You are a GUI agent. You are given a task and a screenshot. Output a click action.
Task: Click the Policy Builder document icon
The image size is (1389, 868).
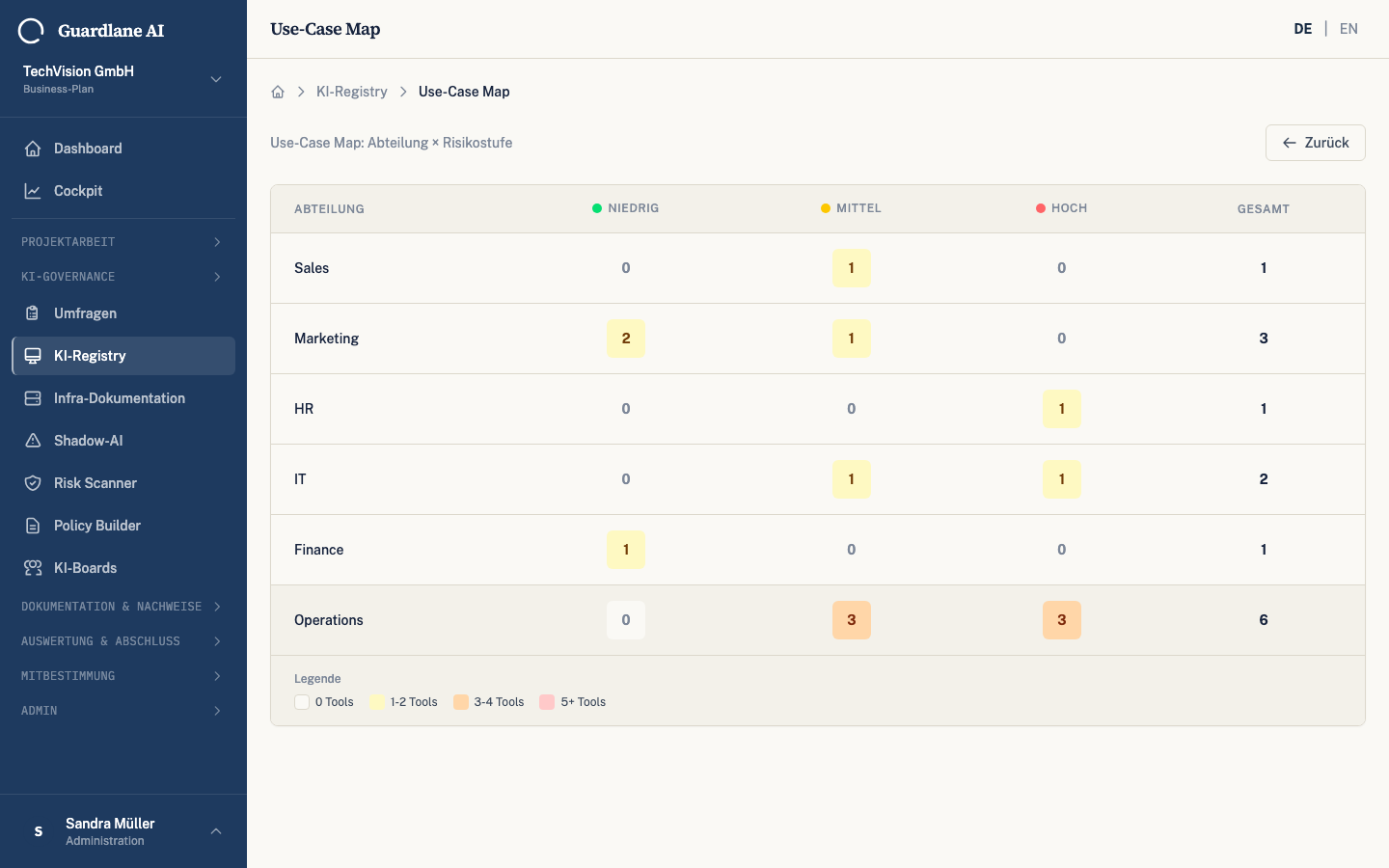(33, 526)
